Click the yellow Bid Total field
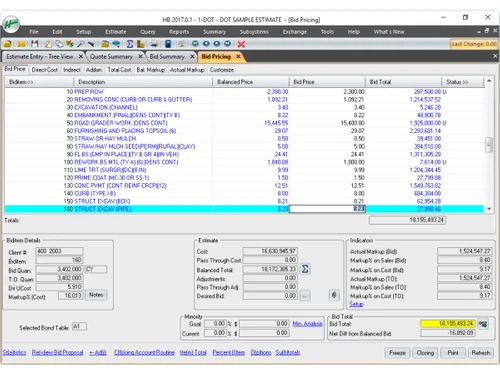The width and height of the screenshot is (500, 375). (448, 324)
